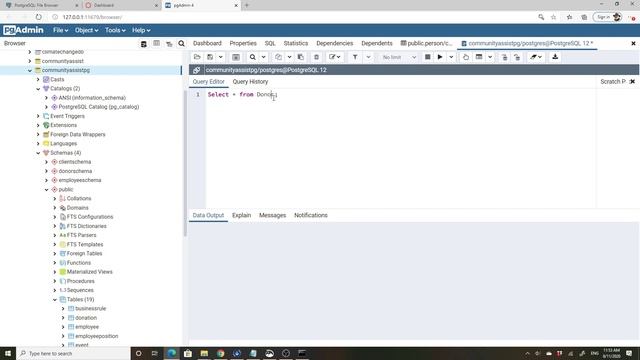640x360 pixels.
Task: Open the Find options dropdown arrow
Action: click(263, 57)
